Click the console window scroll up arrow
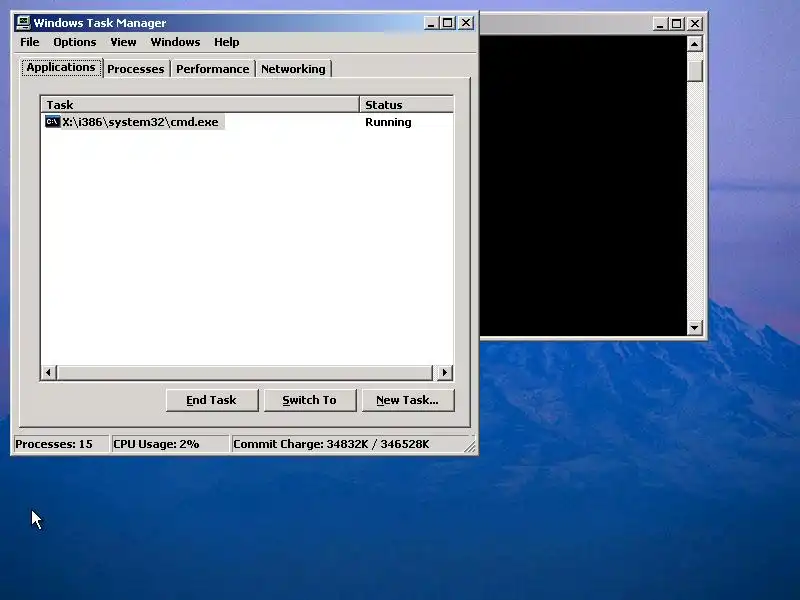The width and height of the screenshot is (800, 600). pos(694,44)
